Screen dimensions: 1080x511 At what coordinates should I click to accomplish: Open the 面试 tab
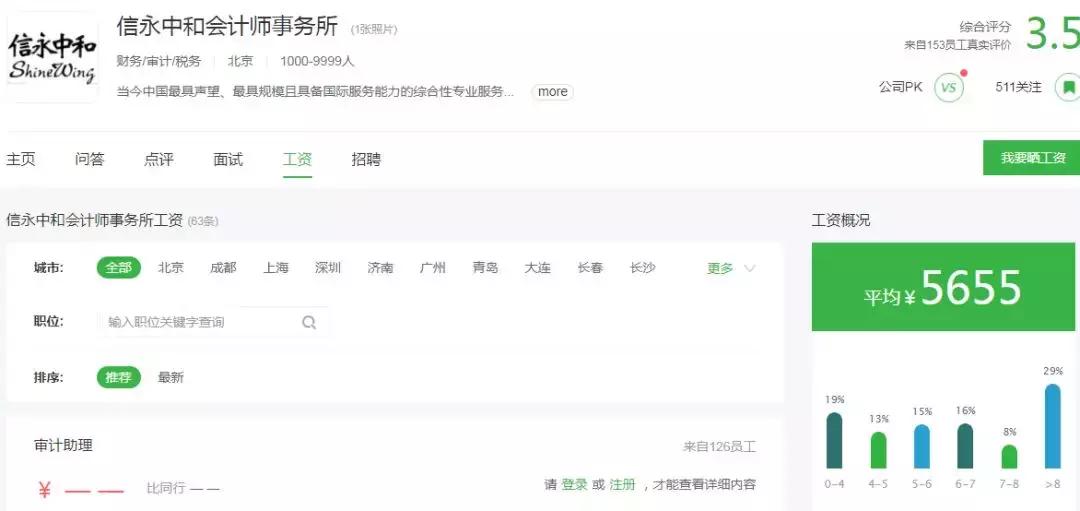click(228, 160)
